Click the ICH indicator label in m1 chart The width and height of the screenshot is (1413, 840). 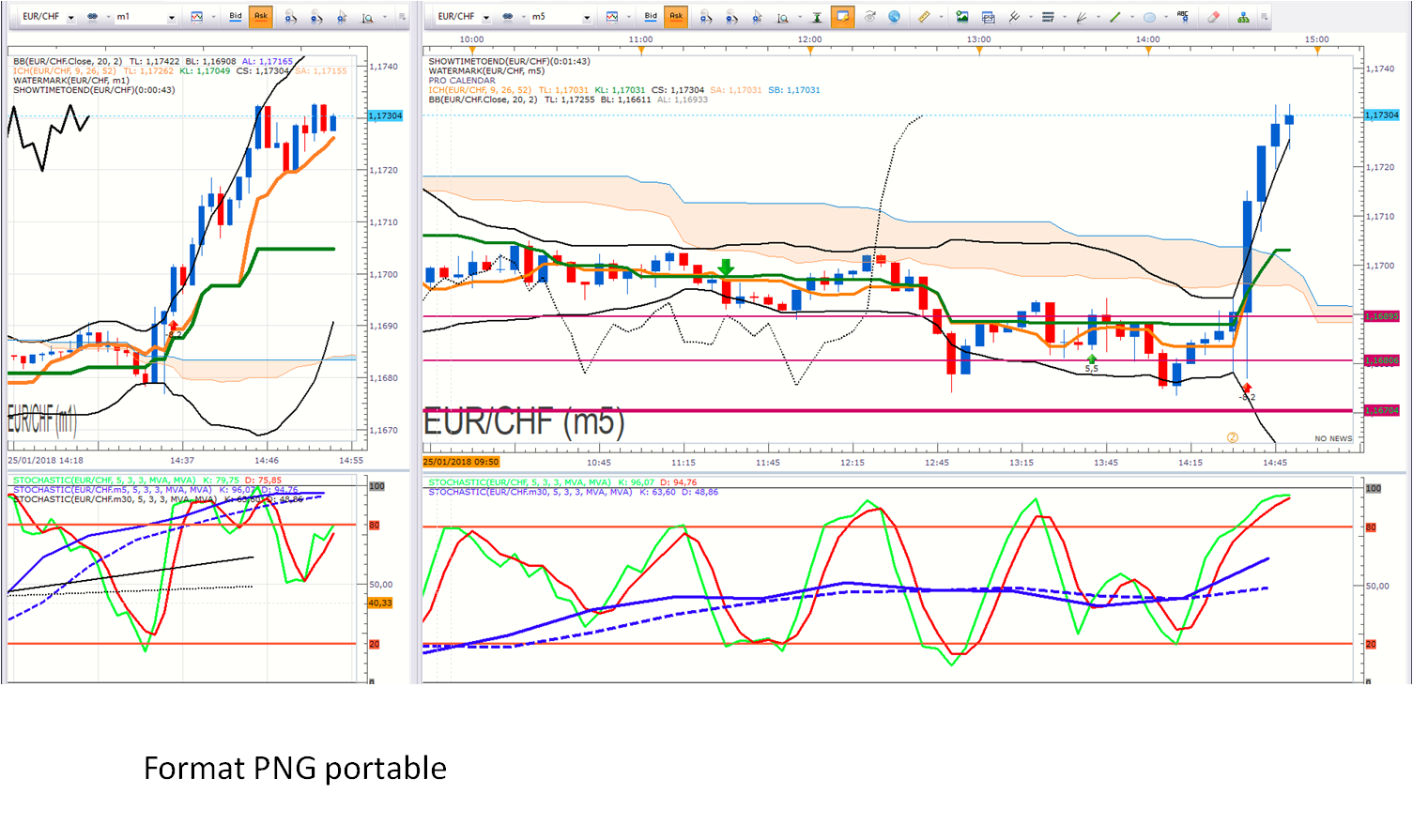click(179, 71)
